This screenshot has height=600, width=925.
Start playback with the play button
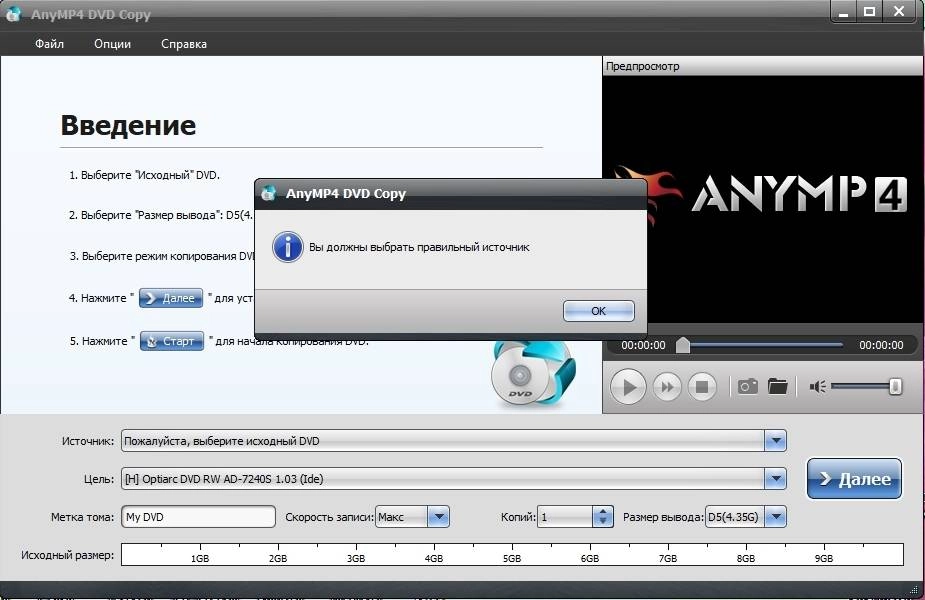628,387
